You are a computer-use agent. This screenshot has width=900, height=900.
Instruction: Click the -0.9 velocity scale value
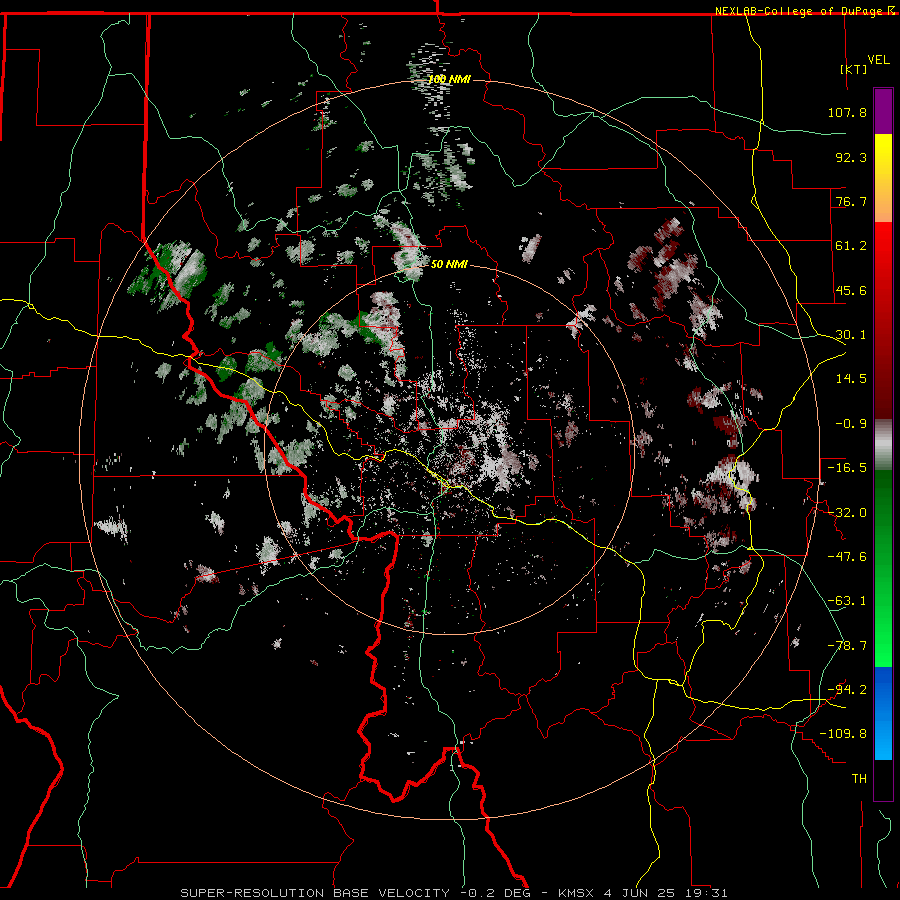[851, 424]
